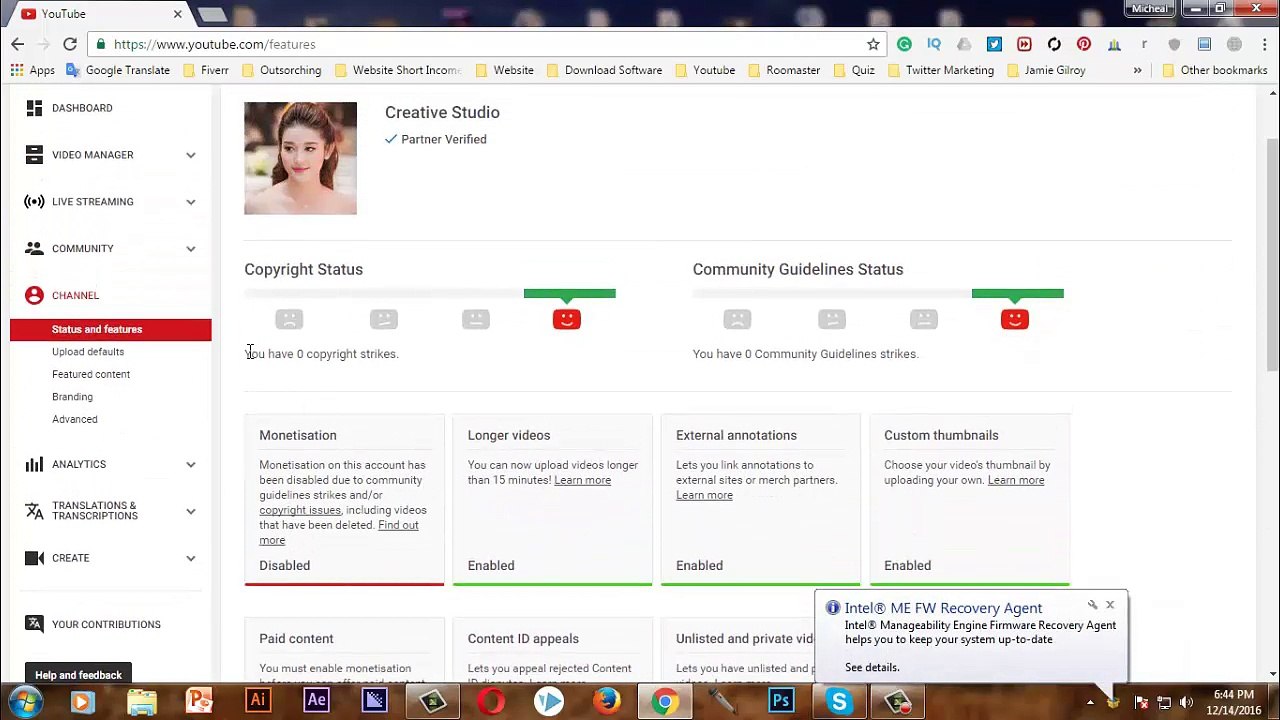Bookmark this page with the star icon

[873, 44]
